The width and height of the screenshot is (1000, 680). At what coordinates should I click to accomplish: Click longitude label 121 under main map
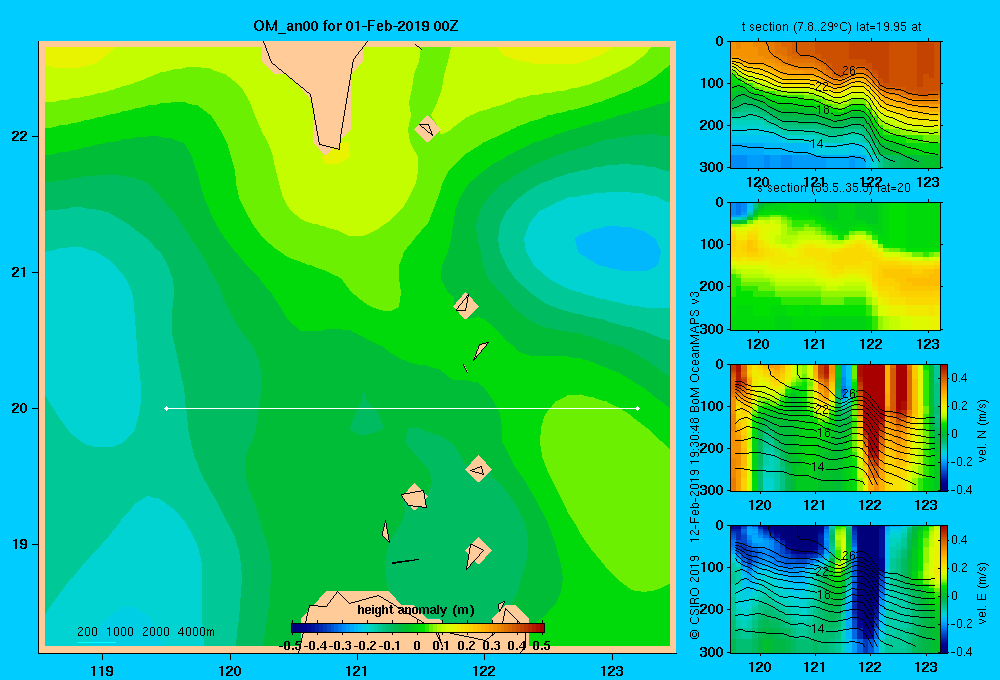(x=357, y=670)
